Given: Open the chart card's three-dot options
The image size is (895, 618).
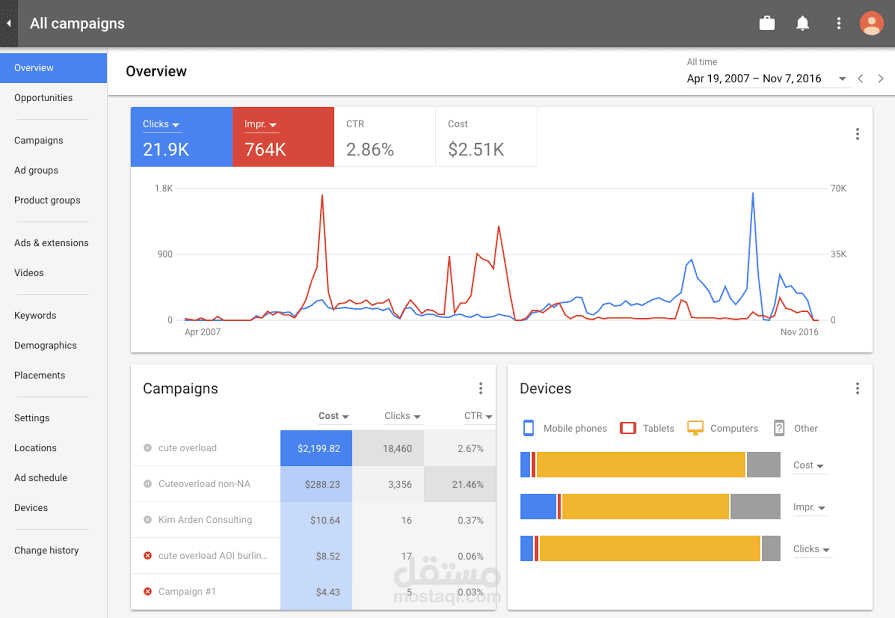Looking at the screenshot, I should coord(857,134).
